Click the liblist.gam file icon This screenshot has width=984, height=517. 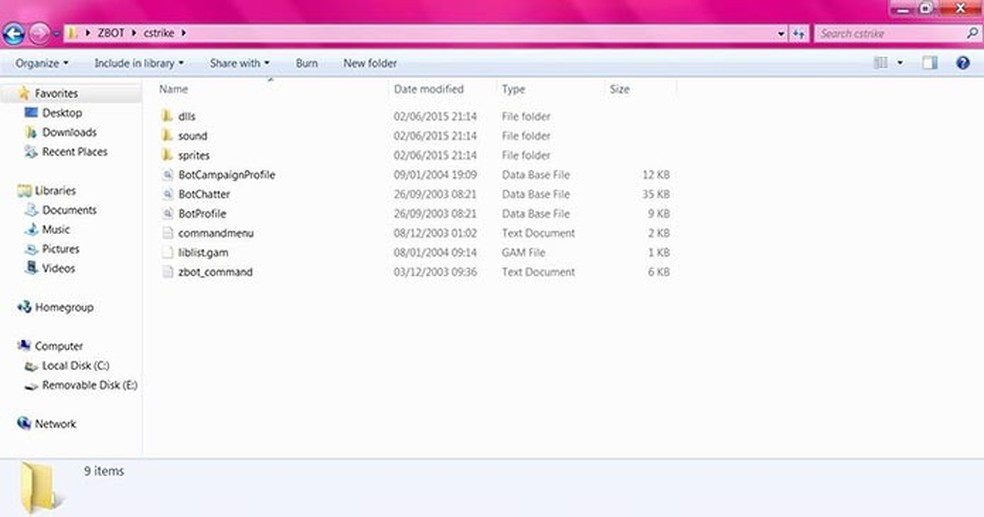click(x=168, y=253)
